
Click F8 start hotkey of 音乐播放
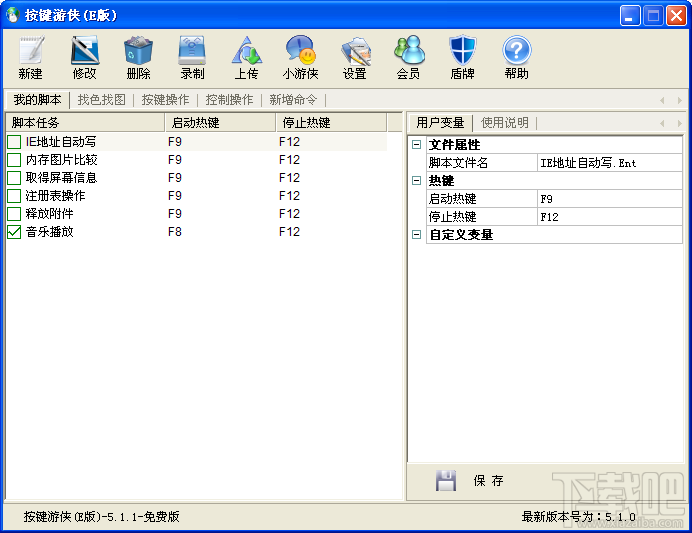pos(175,232)
